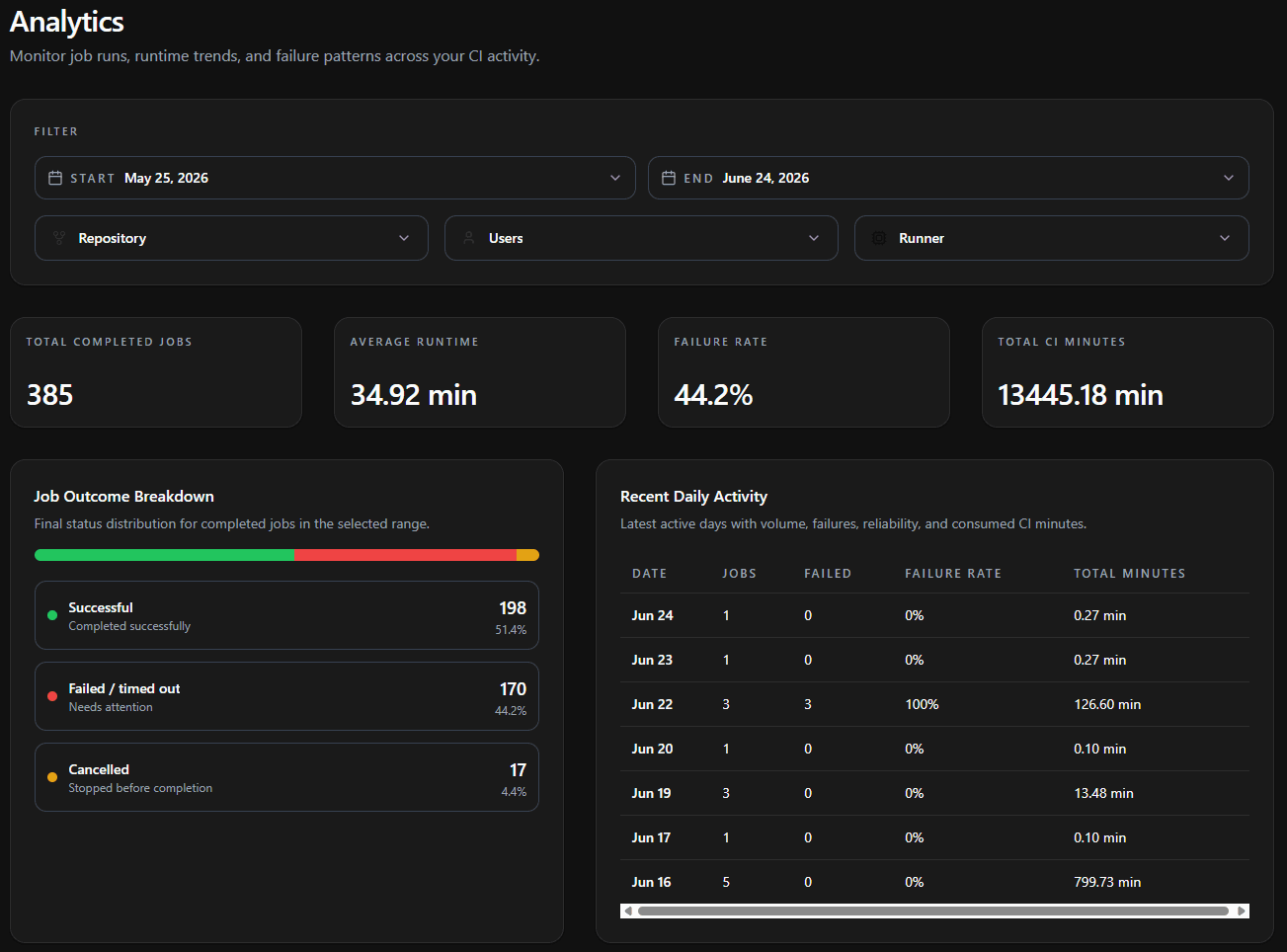Click the START date chevron arrow
Viewport: 1287px width, 952px height.
615,178
